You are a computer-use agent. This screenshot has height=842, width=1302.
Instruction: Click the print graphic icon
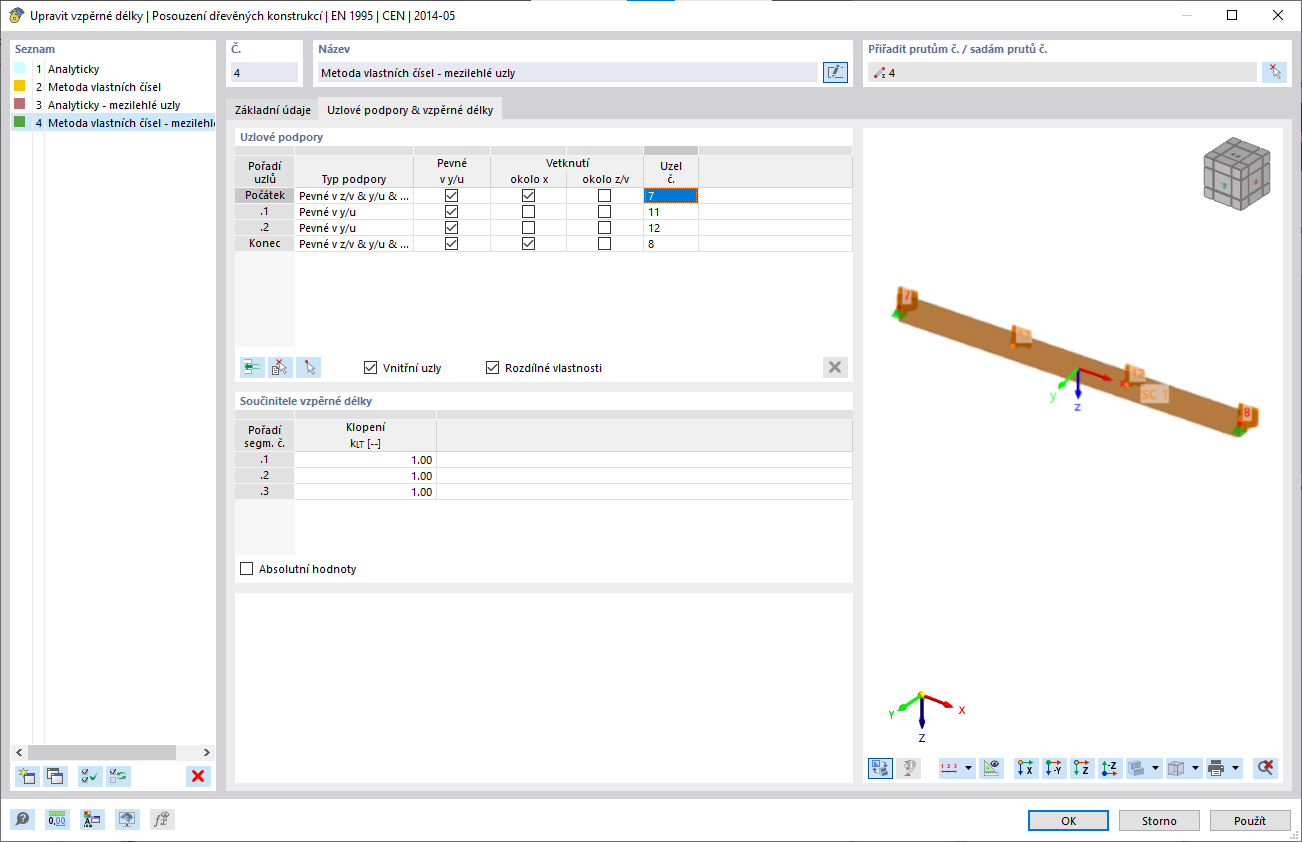click(1216, 768)
